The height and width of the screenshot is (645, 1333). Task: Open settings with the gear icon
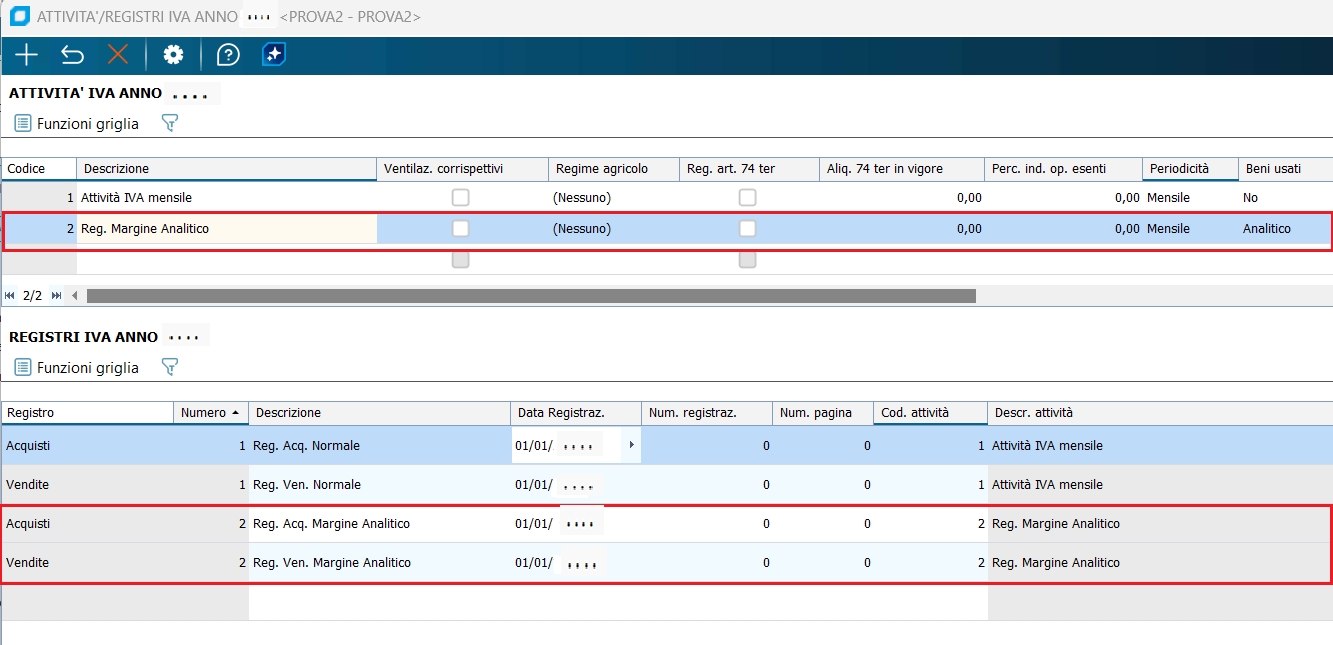point(174,55)
